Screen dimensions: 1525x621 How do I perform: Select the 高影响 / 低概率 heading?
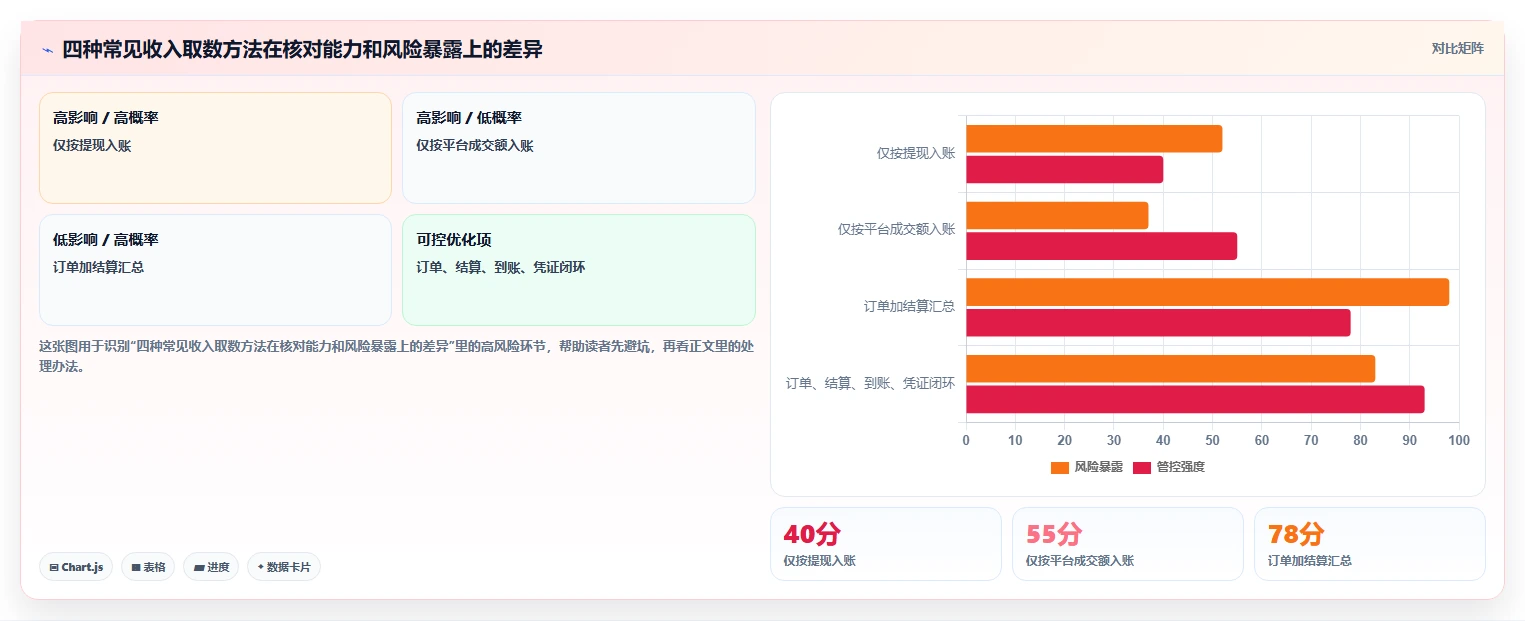coord(469,118)
